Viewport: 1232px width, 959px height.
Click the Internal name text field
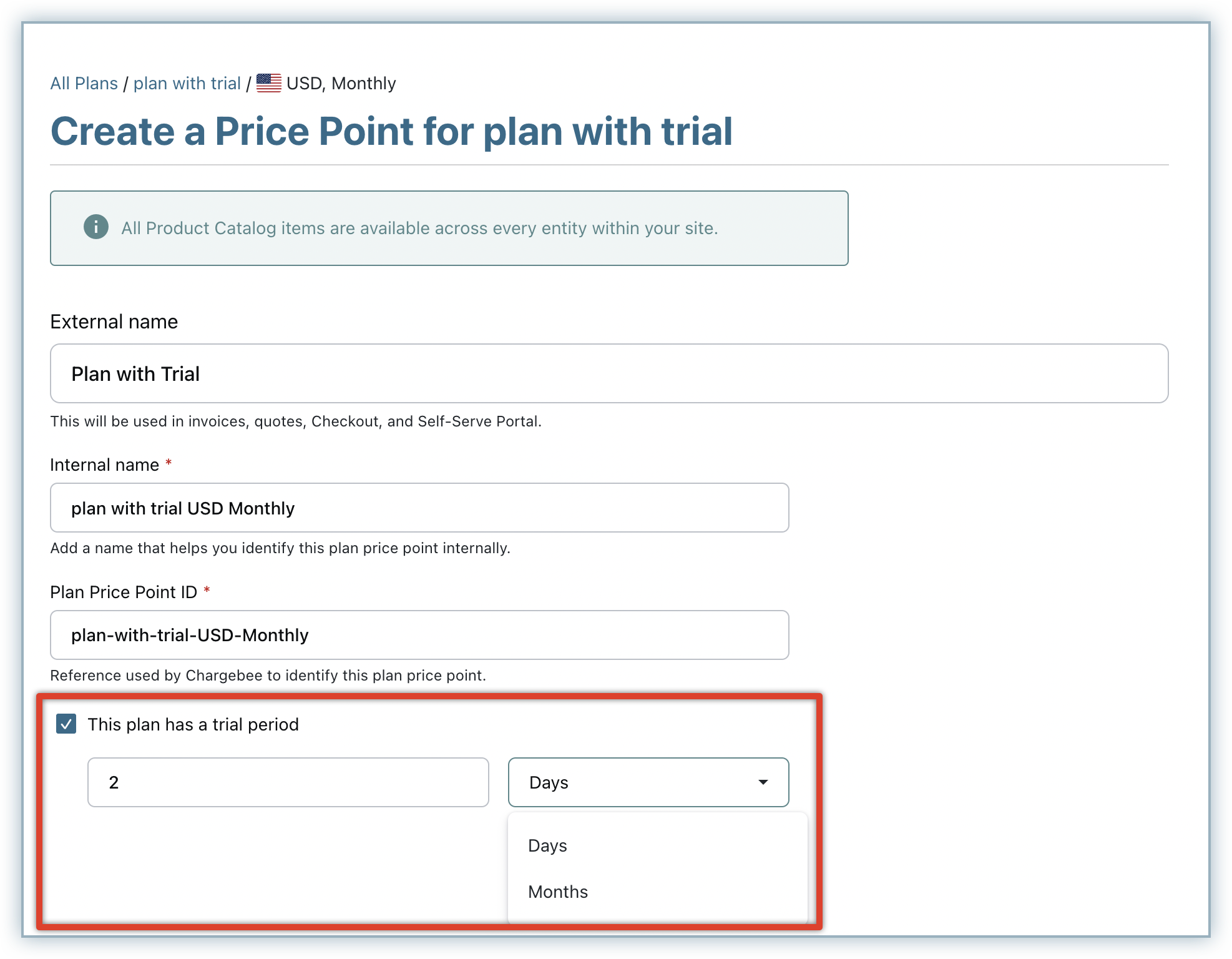click(x=419, y=508)
